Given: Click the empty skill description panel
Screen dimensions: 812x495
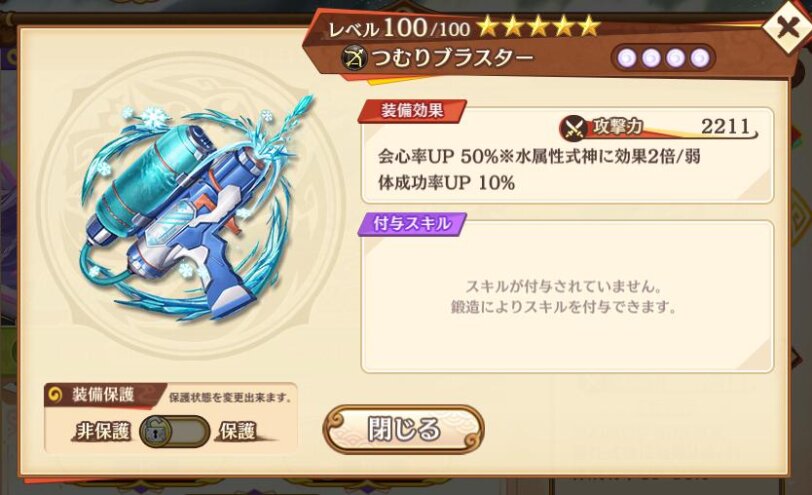Looking at the screenshot, I should pos(567,296).
